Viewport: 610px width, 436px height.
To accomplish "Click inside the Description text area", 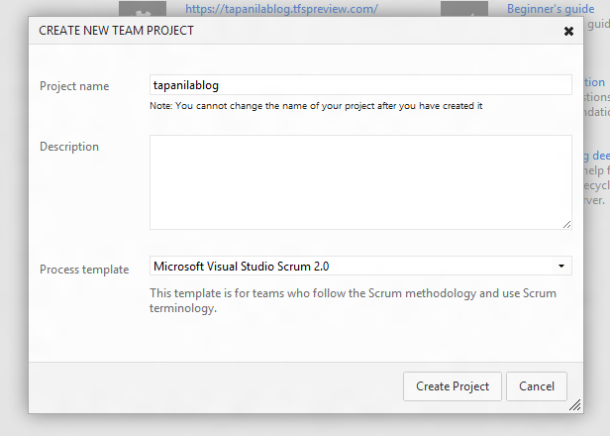I will [x=361, y=182].
